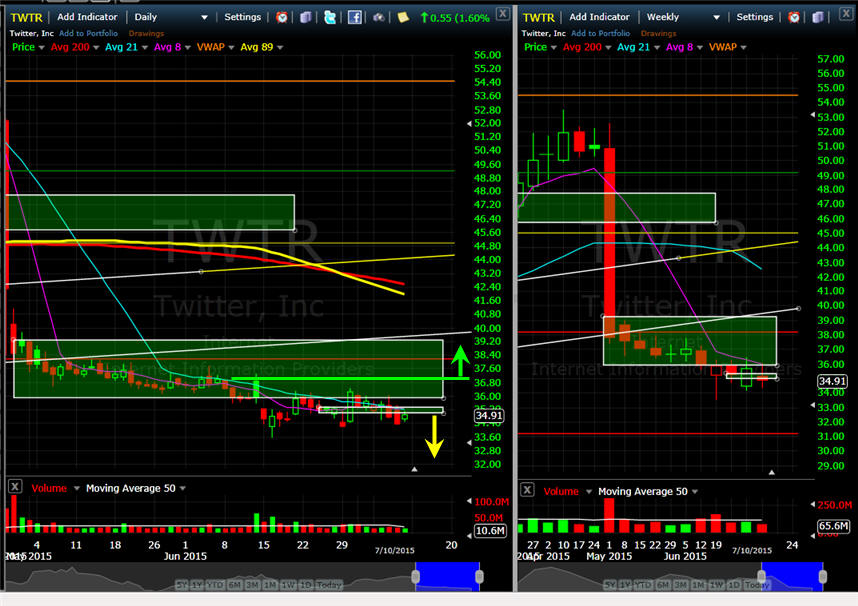858x606 pixels.
Task: Share chart via the Facebook icon
Action: (354, 17)
